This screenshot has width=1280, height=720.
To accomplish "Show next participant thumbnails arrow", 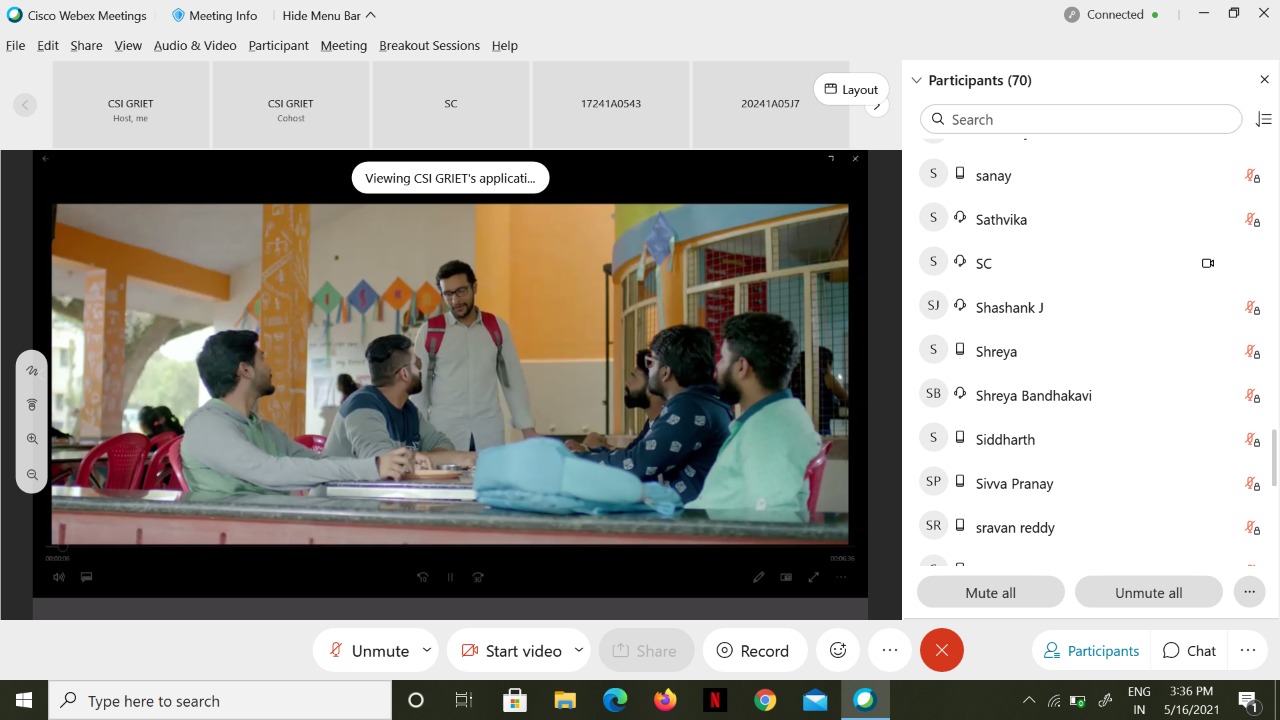I will pyautogui.click(x=877, y=106).
